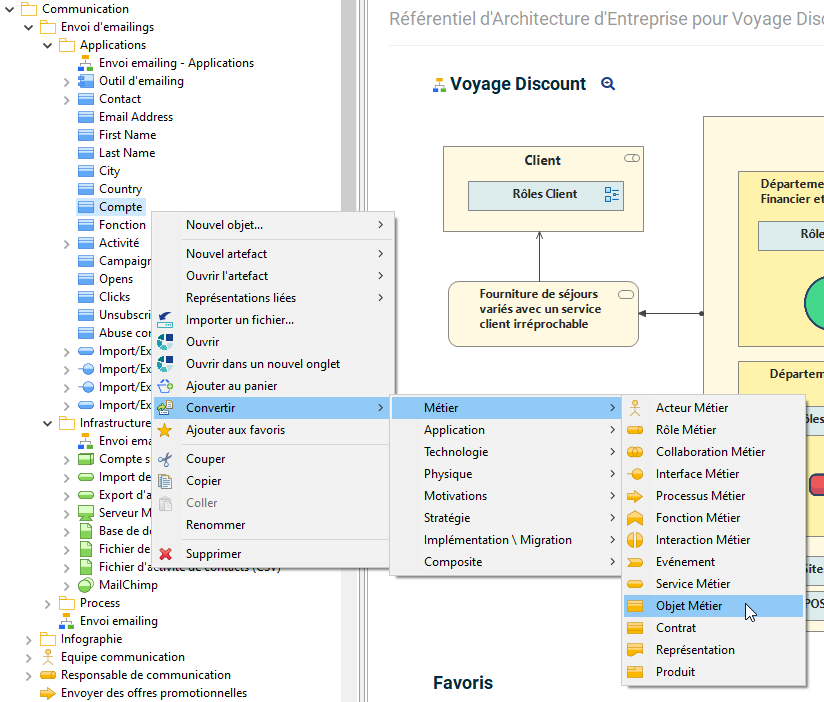Open the Motivations convert submenu
Image resolution: width=824 pixels, height=702 pixels.
point(506,496)
